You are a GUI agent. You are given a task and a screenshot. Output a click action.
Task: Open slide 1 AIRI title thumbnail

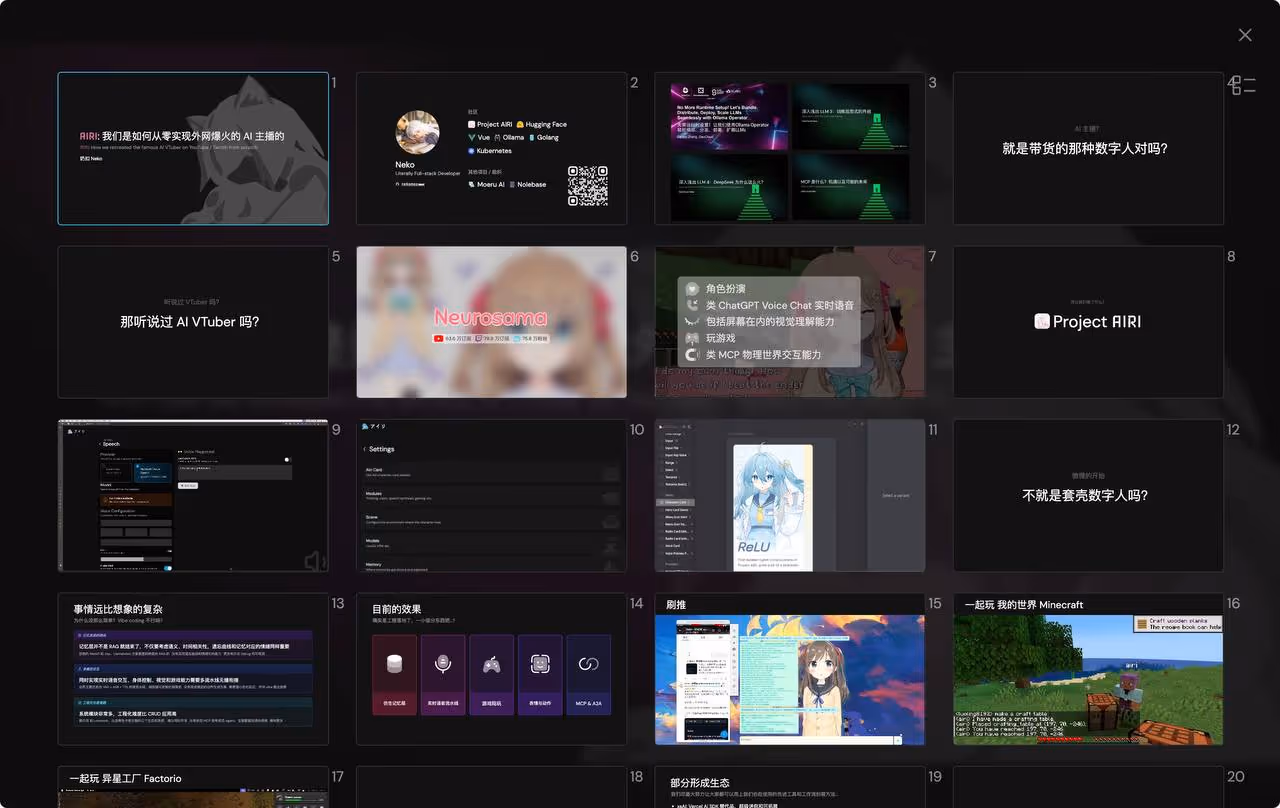point(193,148)
